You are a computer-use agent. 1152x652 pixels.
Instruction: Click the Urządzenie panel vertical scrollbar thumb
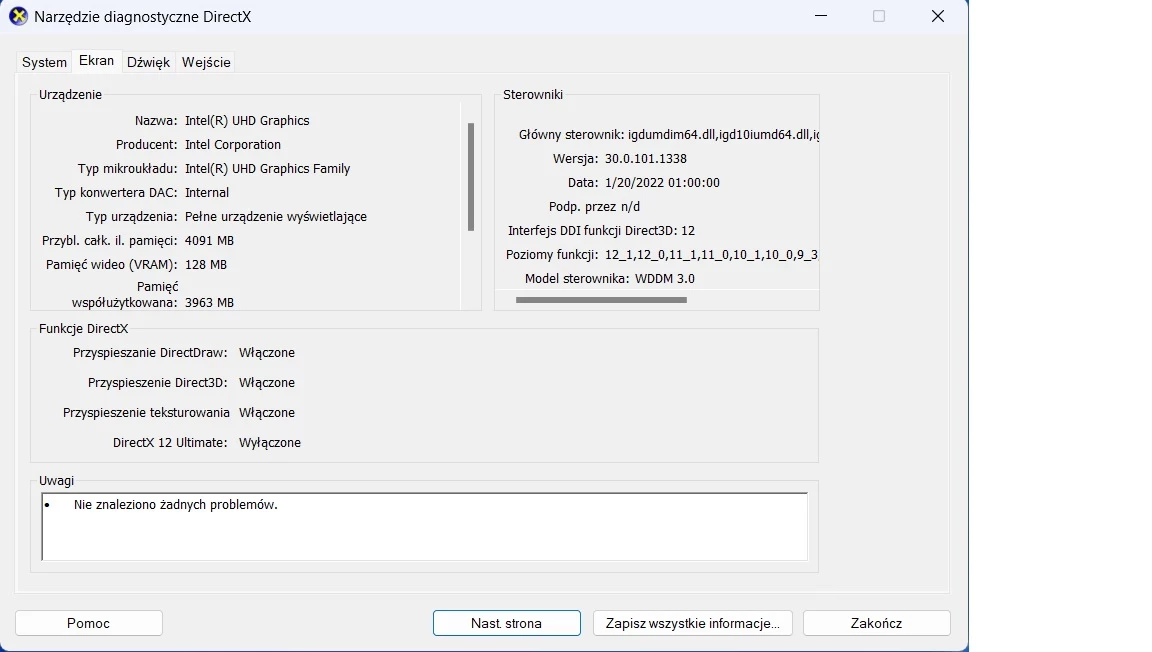click(471, 177)
